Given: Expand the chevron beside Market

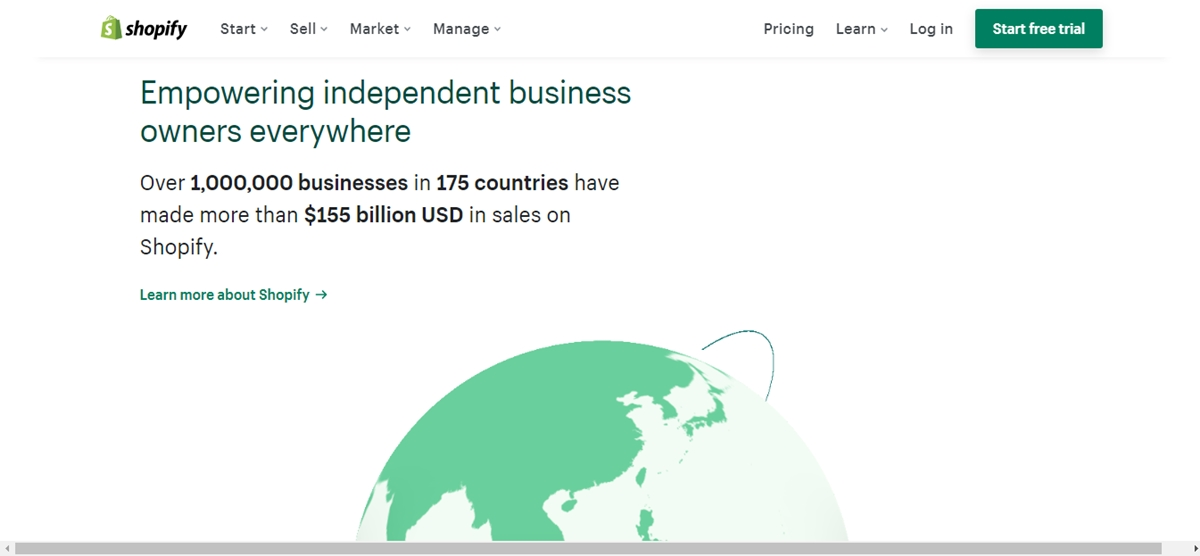Looking at the screenshot, I should [407, 30].
